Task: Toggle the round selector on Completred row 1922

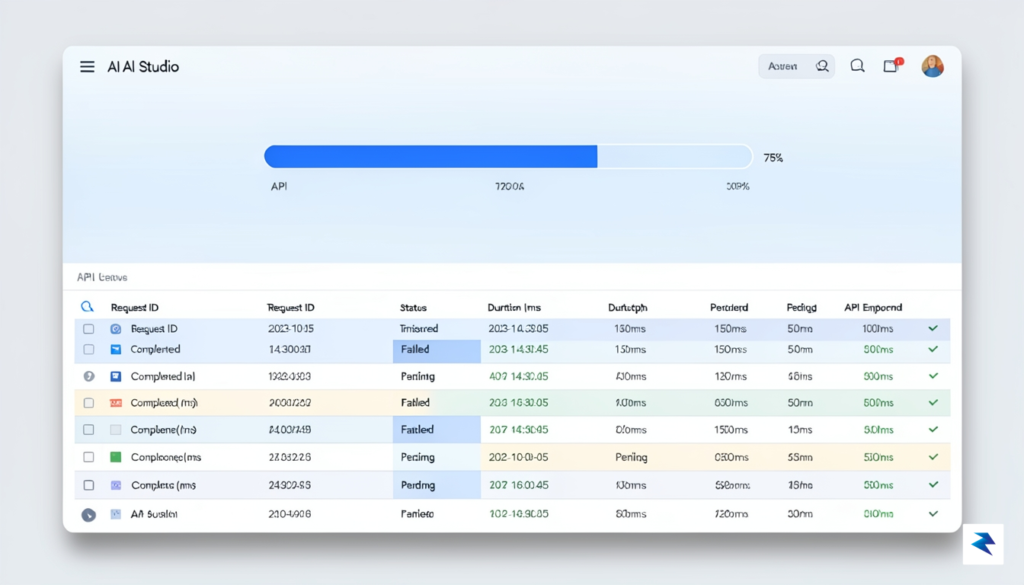Action: [x=89, y=376]
